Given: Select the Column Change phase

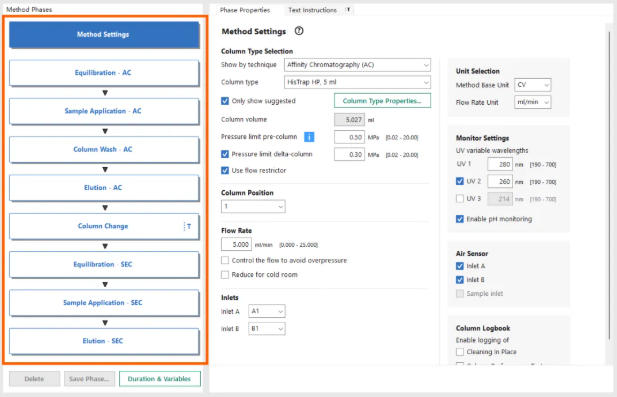Looking at the screenshot, I should pos(104,226).
